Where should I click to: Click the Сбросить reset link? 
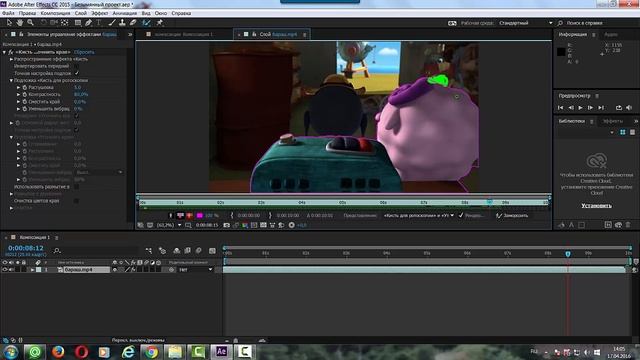coord(84,52)
